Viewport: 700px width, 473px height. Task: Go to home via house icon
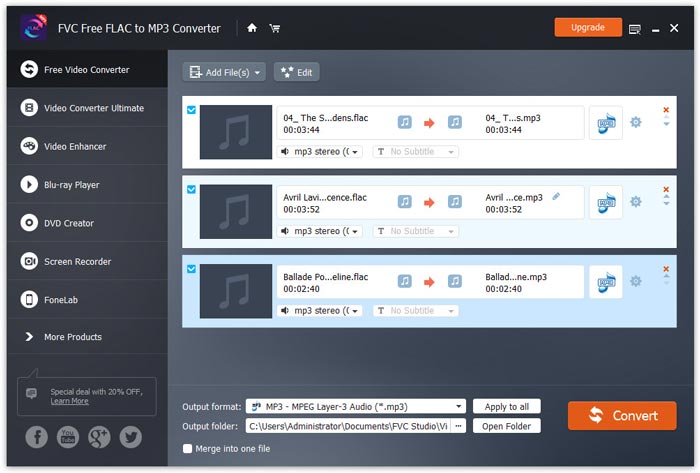pos(252,28)
